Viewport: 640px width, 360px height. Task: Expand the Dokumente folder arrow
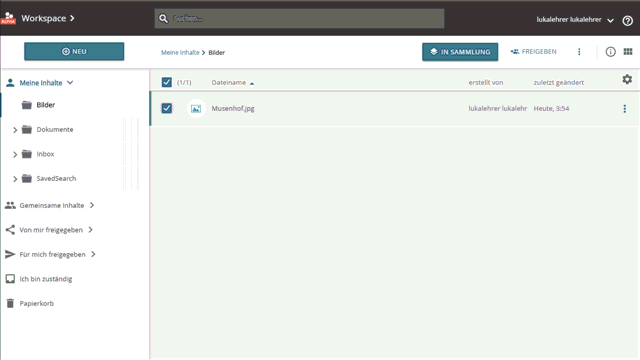(15, 130)
